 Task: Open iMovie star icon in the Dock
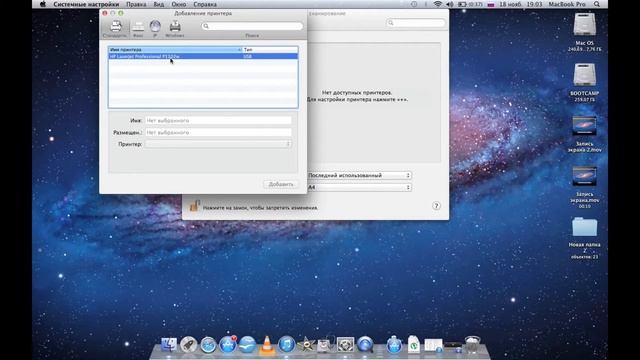pos(306,345)
